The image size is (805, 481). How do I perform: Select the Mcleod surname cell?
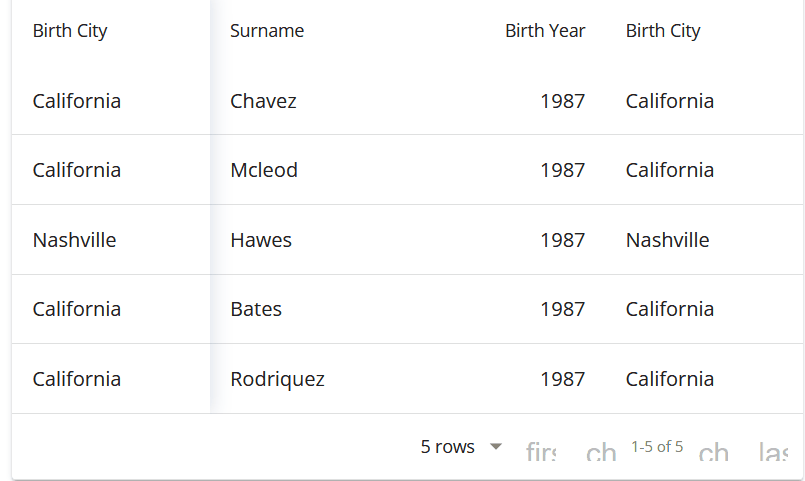pyautogui.click(x=264, y=170)
